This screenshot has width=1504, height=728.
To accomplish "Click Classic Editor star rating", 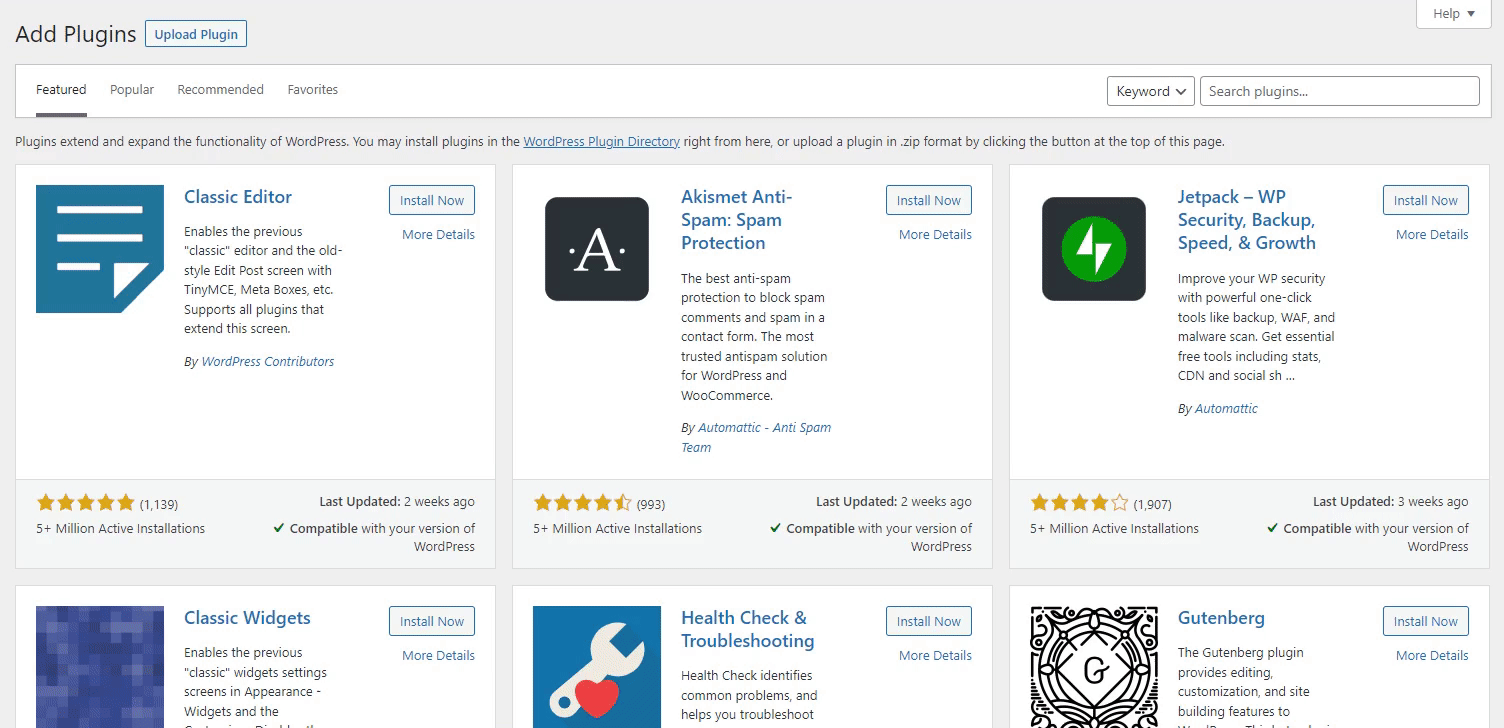I will [85, 503].
